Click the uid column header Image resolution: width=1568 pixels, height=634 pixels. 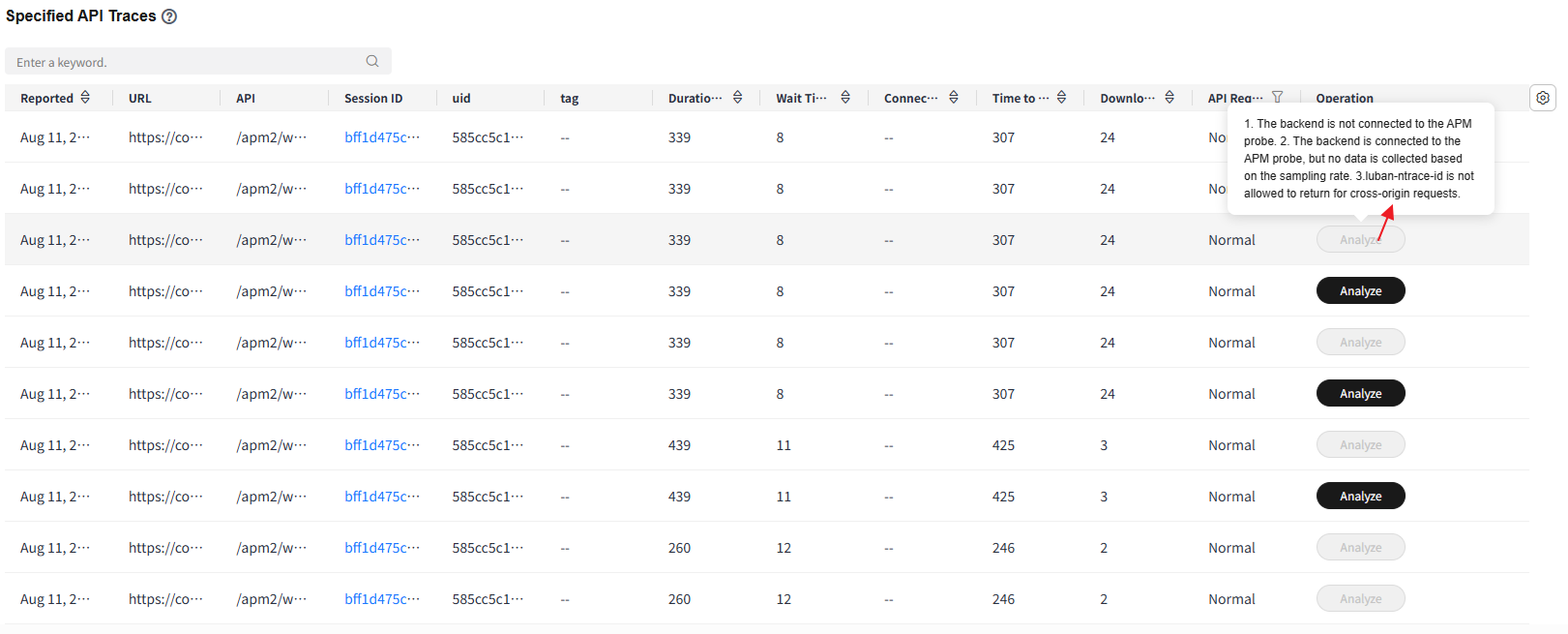[x=461, y=98]
